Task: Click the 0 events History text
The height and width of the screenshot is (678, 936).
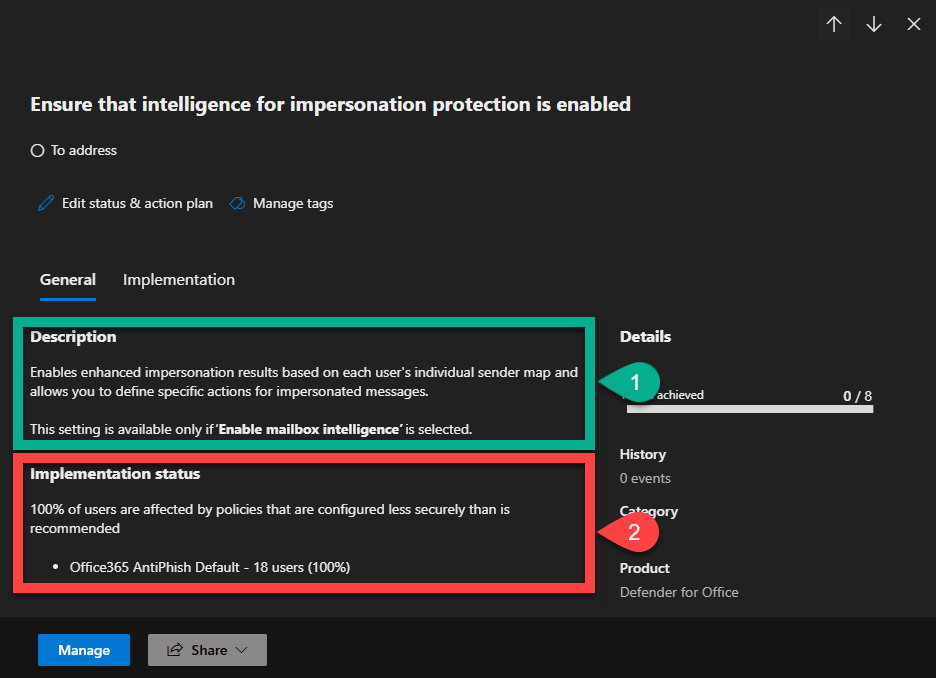Action: coord(645,478)
